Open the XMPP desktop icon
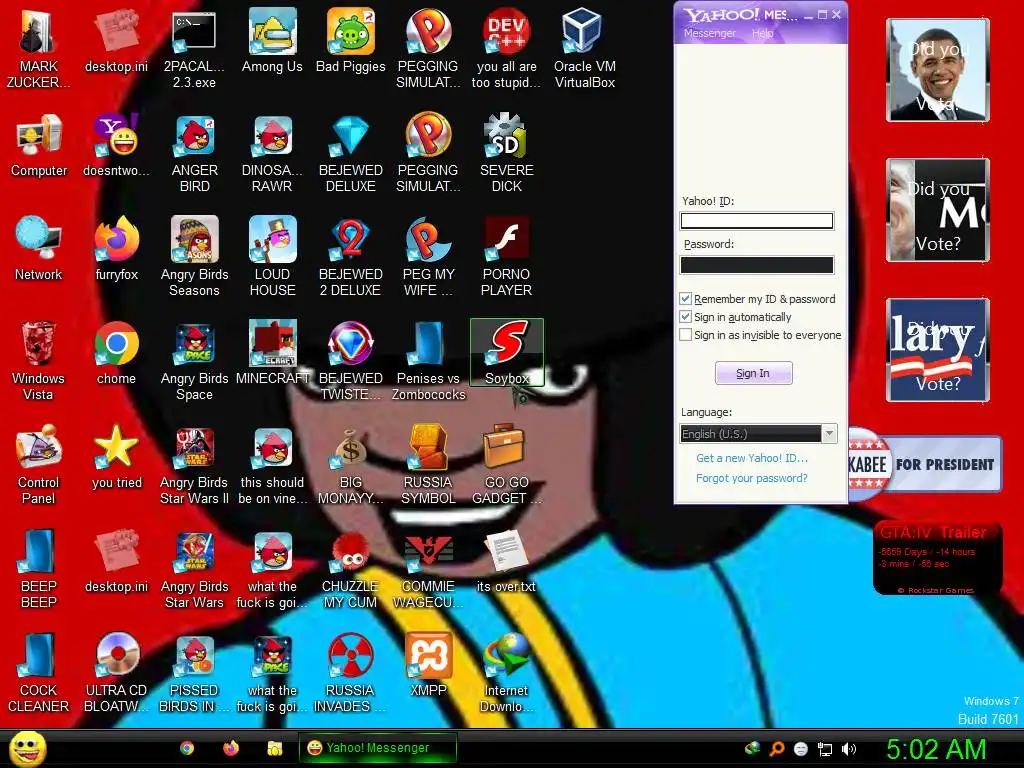1024x768 pixels. click(x=428, y=665)
